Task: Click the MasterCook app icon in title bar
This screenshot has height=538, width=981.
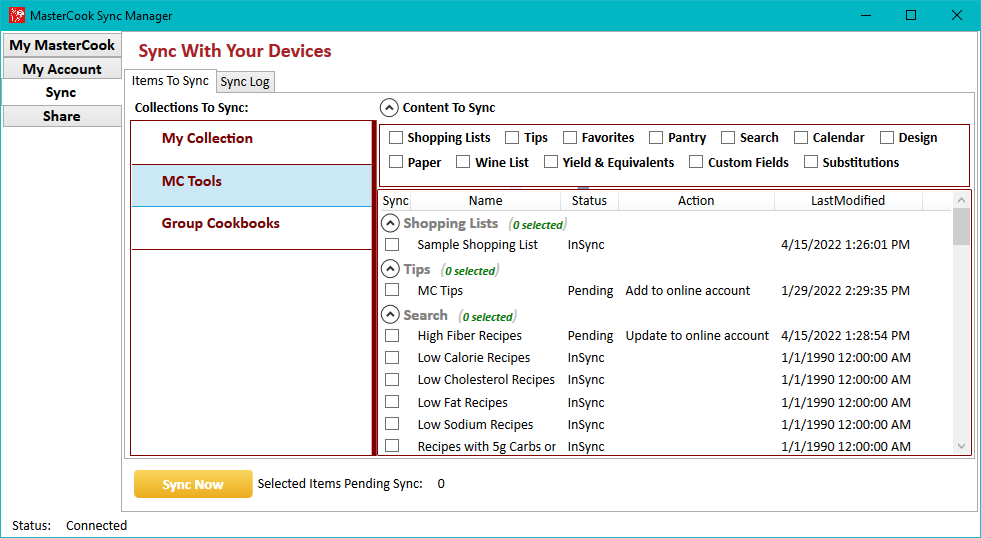Action: tap(17, 15)
